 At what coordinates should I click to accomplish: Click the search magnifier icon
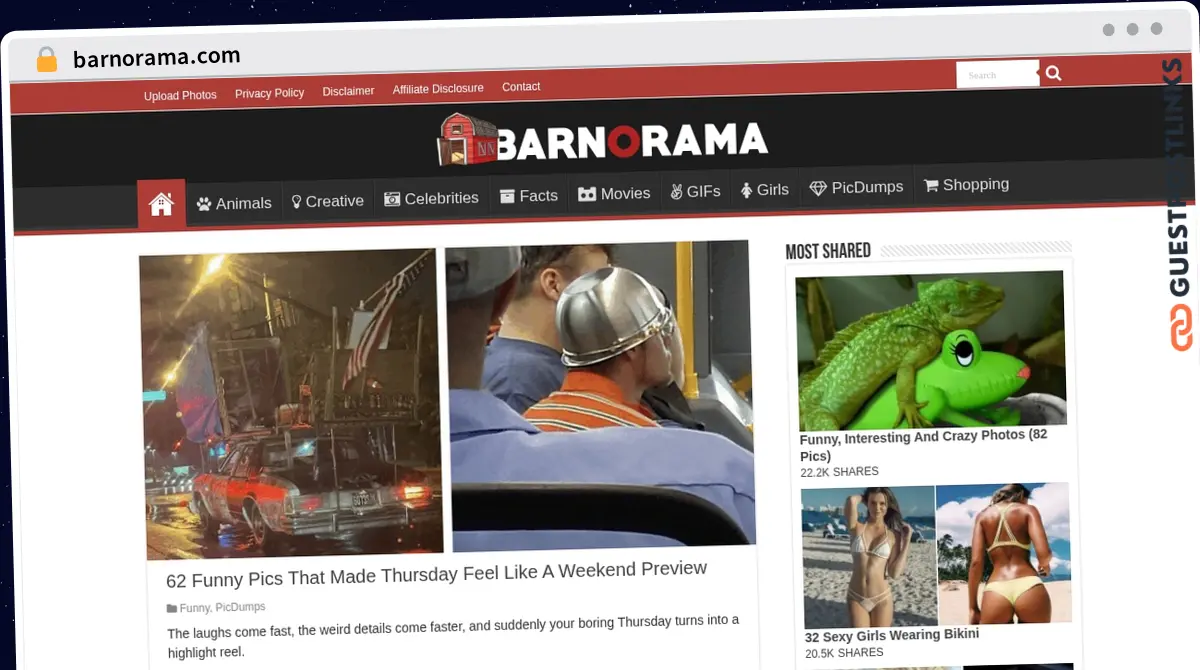[1053, 73]
